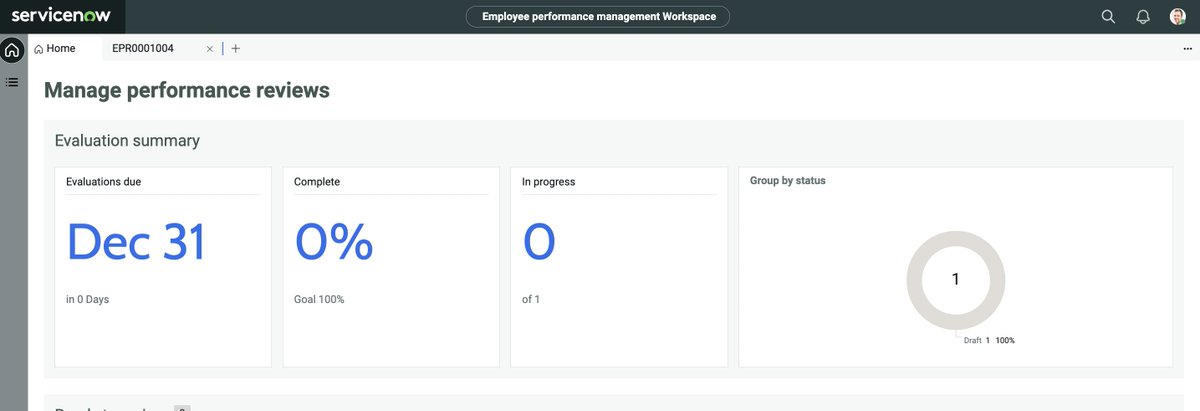Click the In progress 0 value
Screen dimensions: 1200x411
tap(539, 242)
